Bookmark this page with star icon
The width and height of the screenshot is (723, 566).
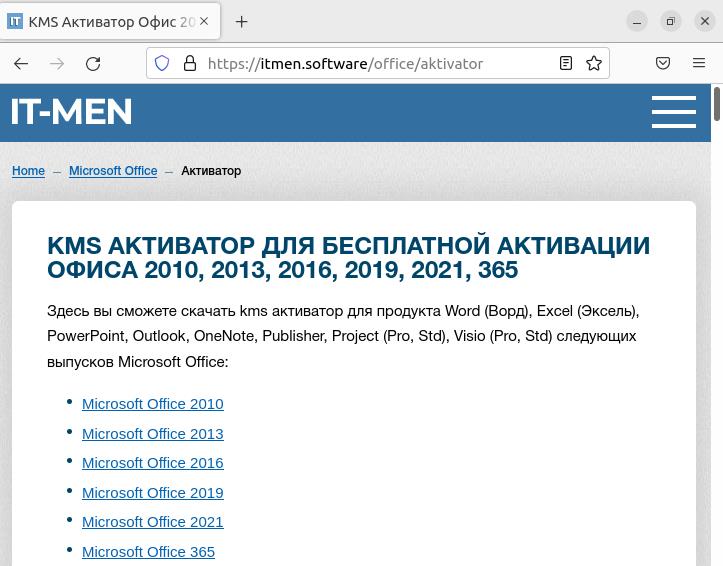coord(594,63)
